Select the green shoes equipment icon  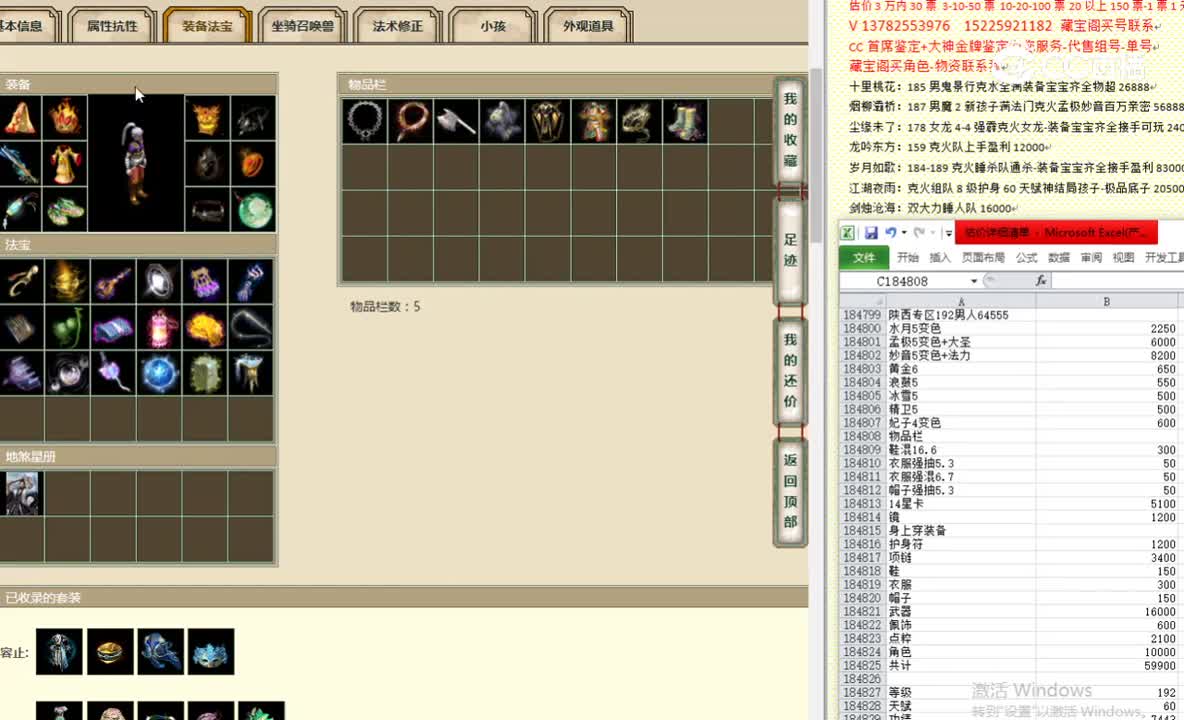pos(65,210)
